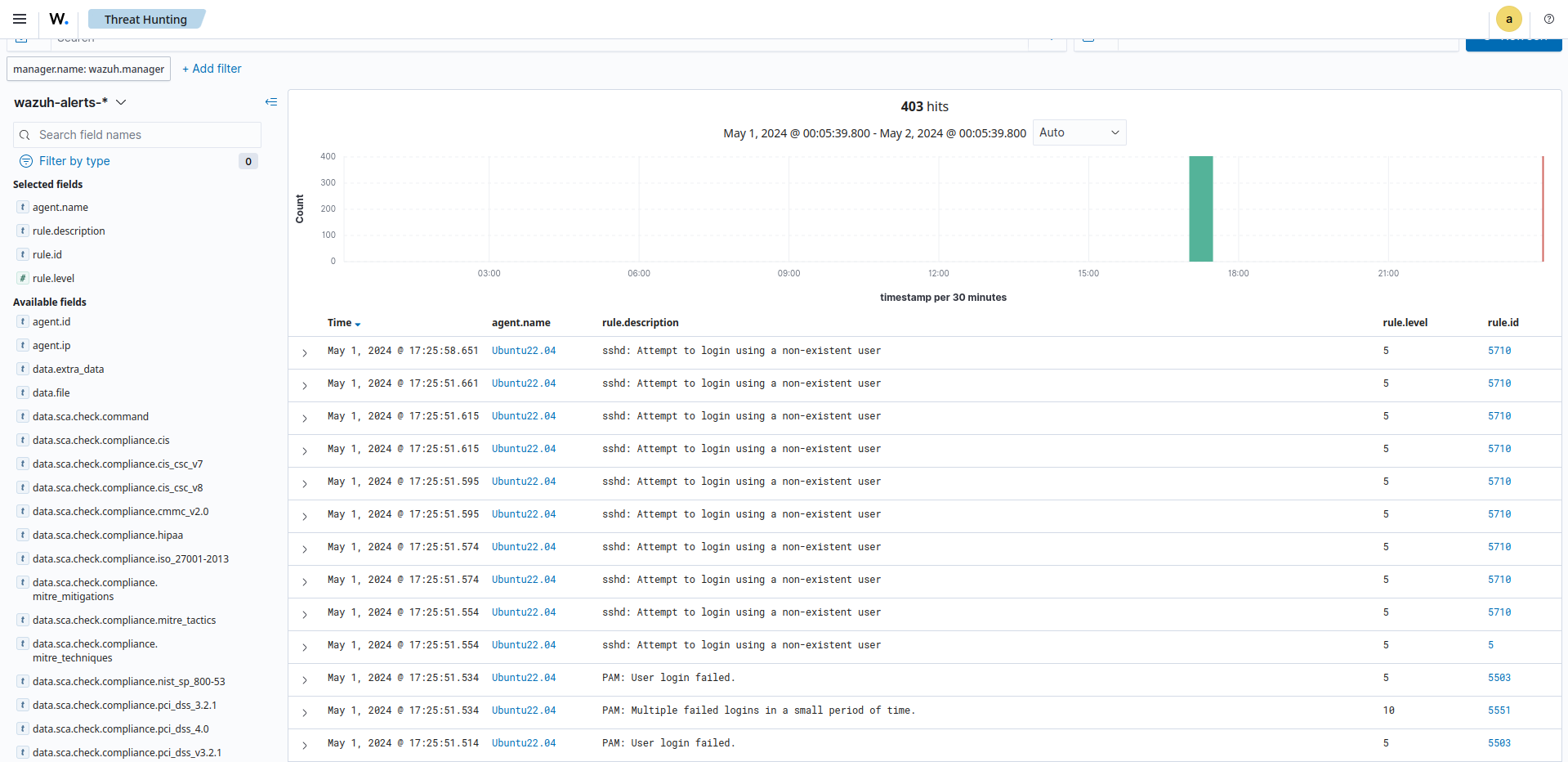Viewport: 1568px width, 762px height.
Task: Expand the Multiple failed logins alert row
Action: [305, 712]
